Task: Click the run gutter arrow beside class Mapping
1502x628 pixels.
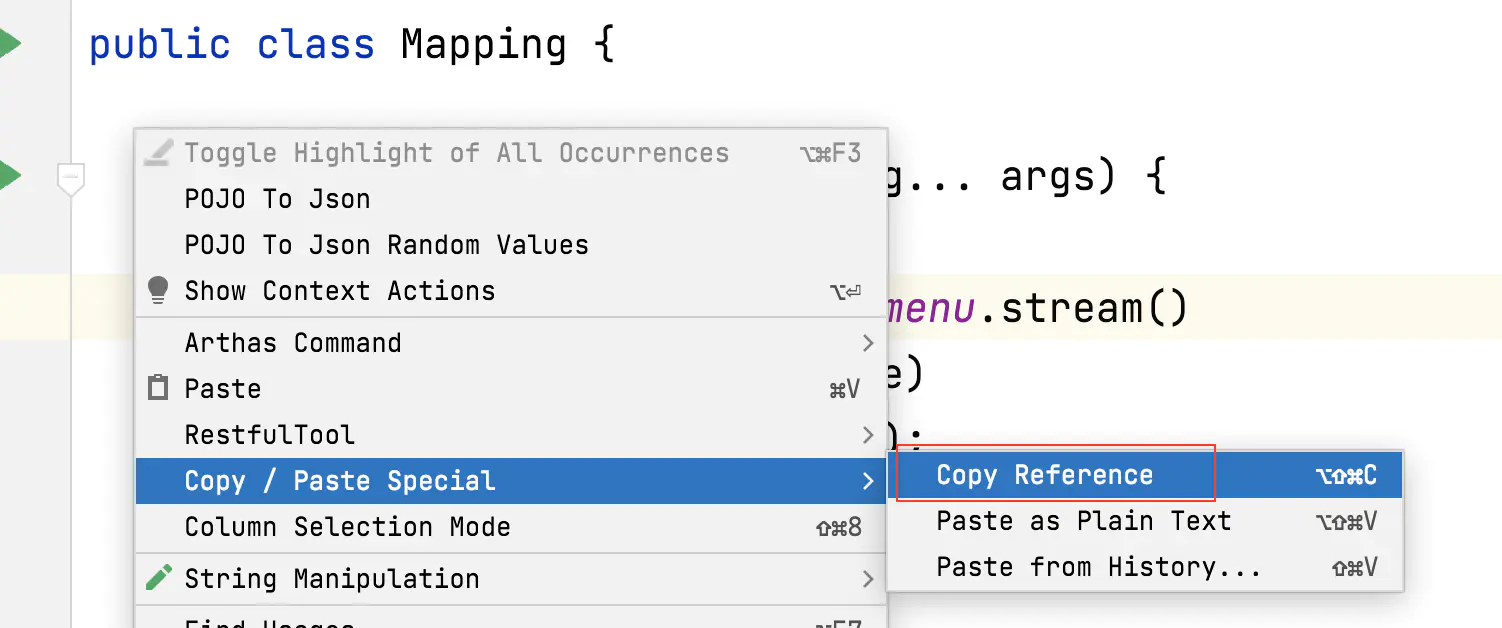Action: tap(8, 44)
